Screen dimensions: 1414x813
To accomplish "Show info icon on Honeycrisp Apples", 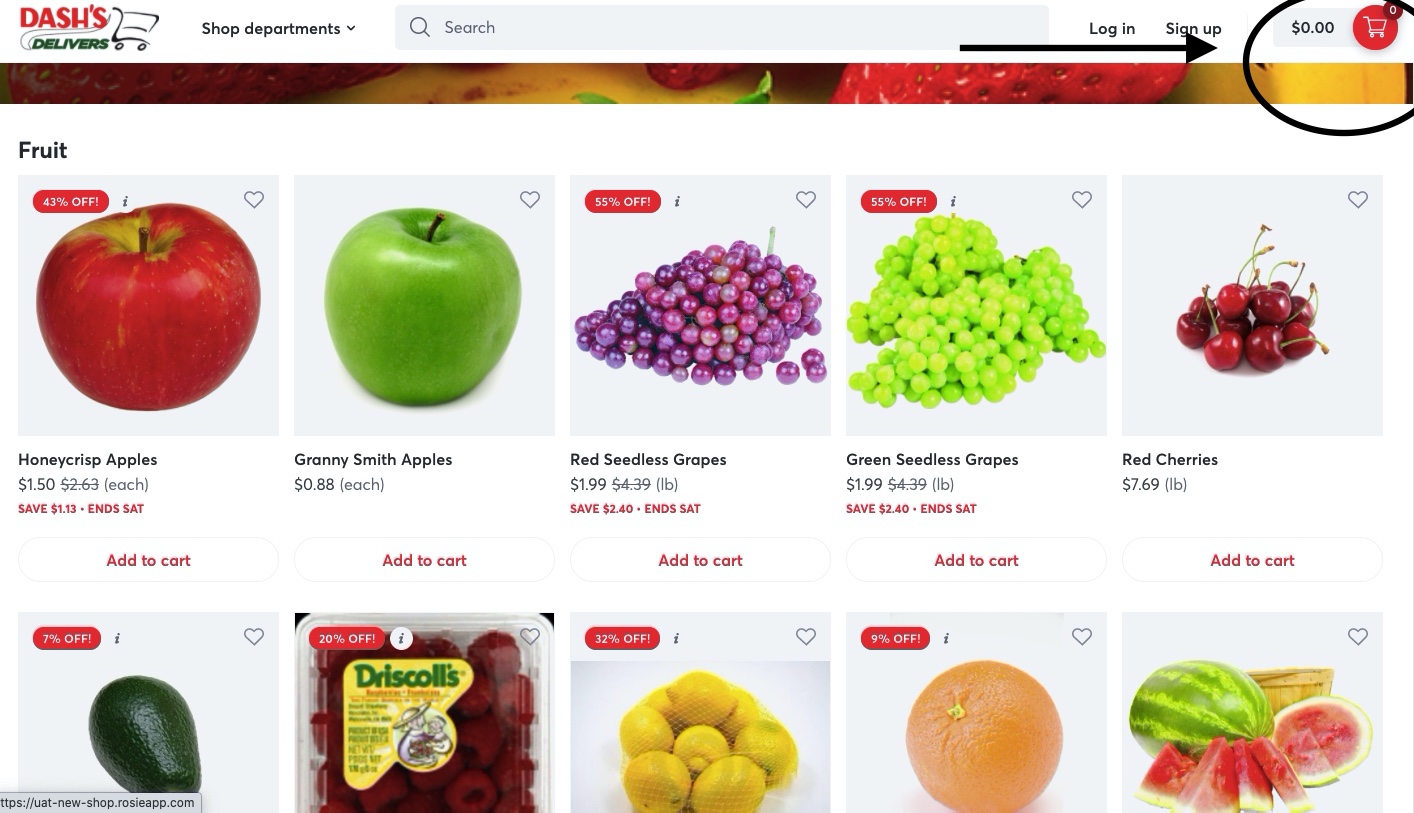I will [x=125, y=201].
